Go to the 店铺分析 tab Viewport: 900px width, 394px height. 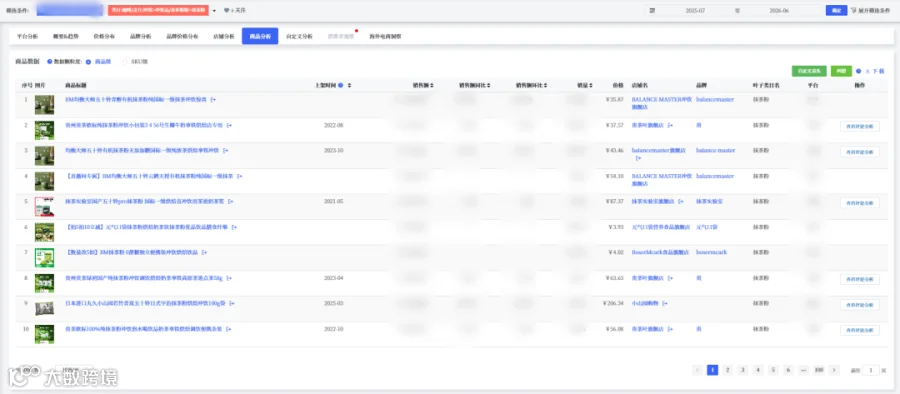223,36
